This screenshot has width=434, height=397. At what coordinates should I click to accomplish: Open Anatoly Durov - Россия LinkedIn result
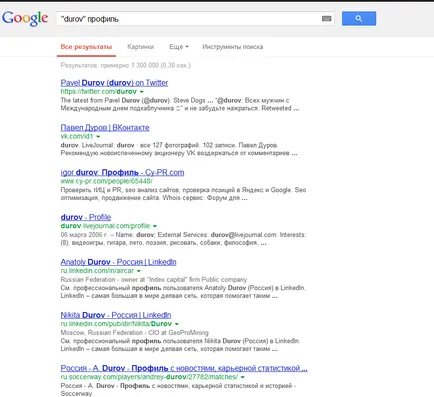point(118,262)
